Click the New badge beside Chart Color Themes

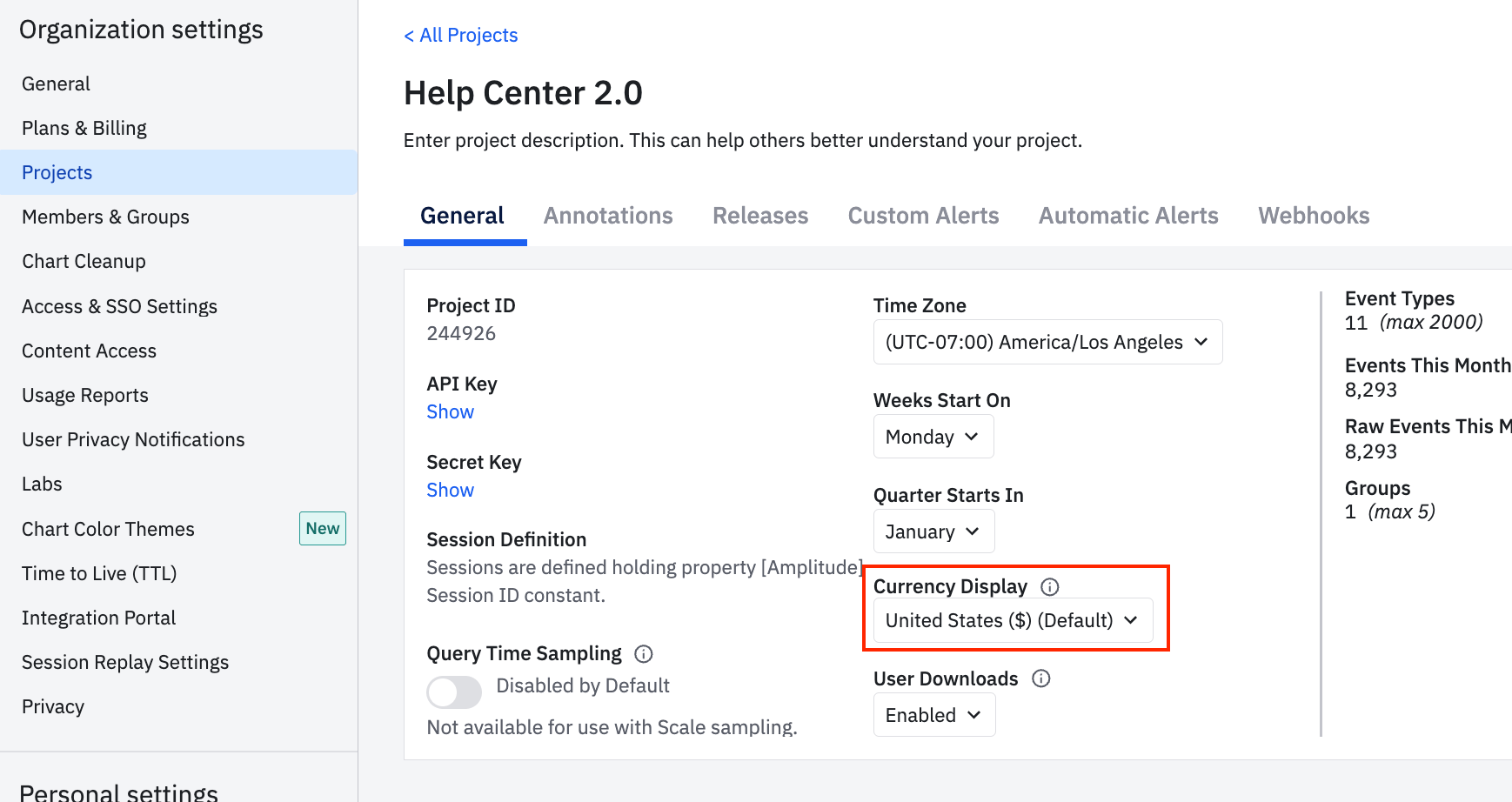coord(323,529)
